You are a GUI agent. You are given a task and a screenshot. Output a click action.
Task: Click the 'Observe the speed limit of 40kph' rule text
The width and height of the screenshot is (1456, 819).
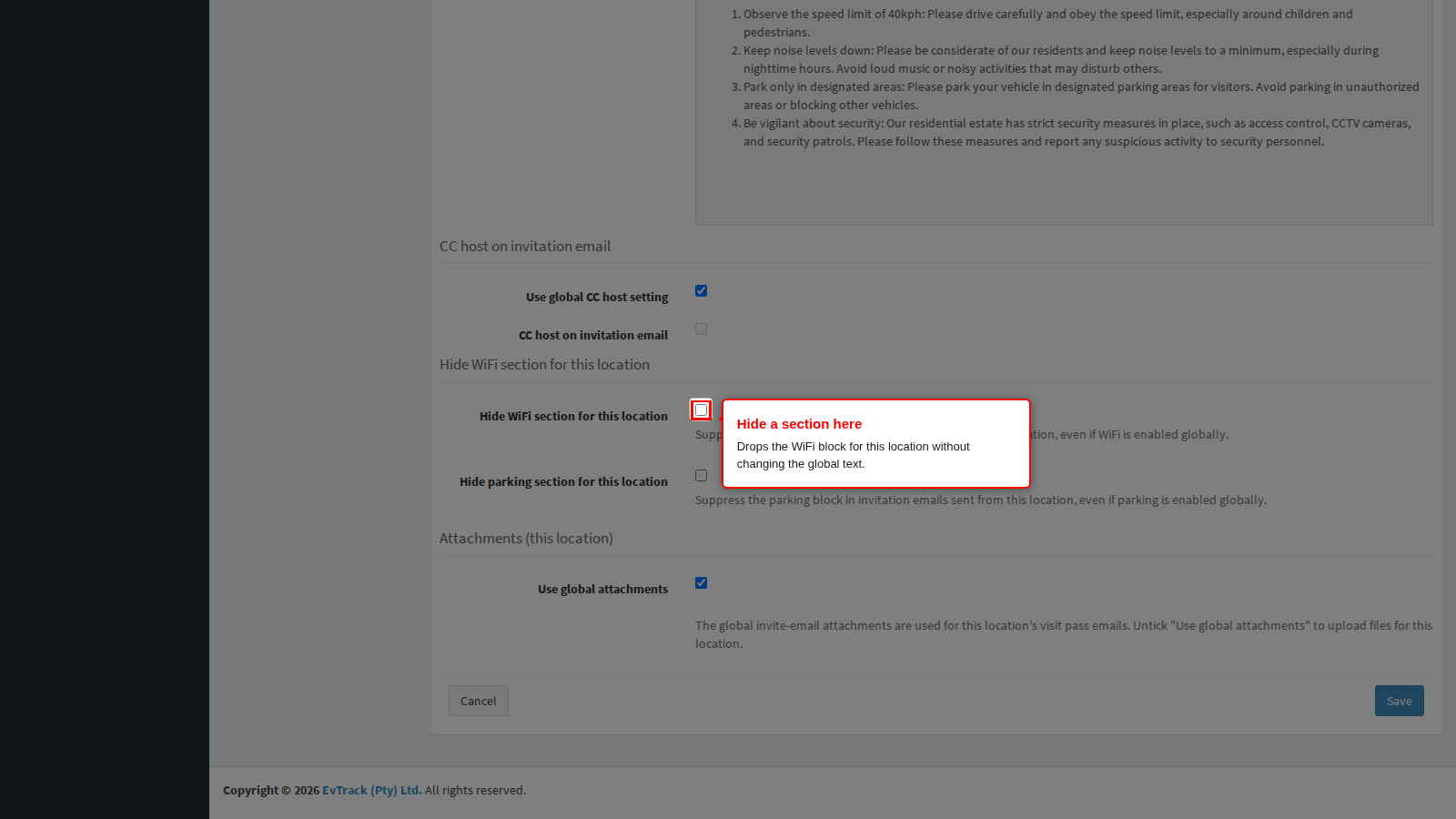pyautogui.click(x=1048, y=23)
